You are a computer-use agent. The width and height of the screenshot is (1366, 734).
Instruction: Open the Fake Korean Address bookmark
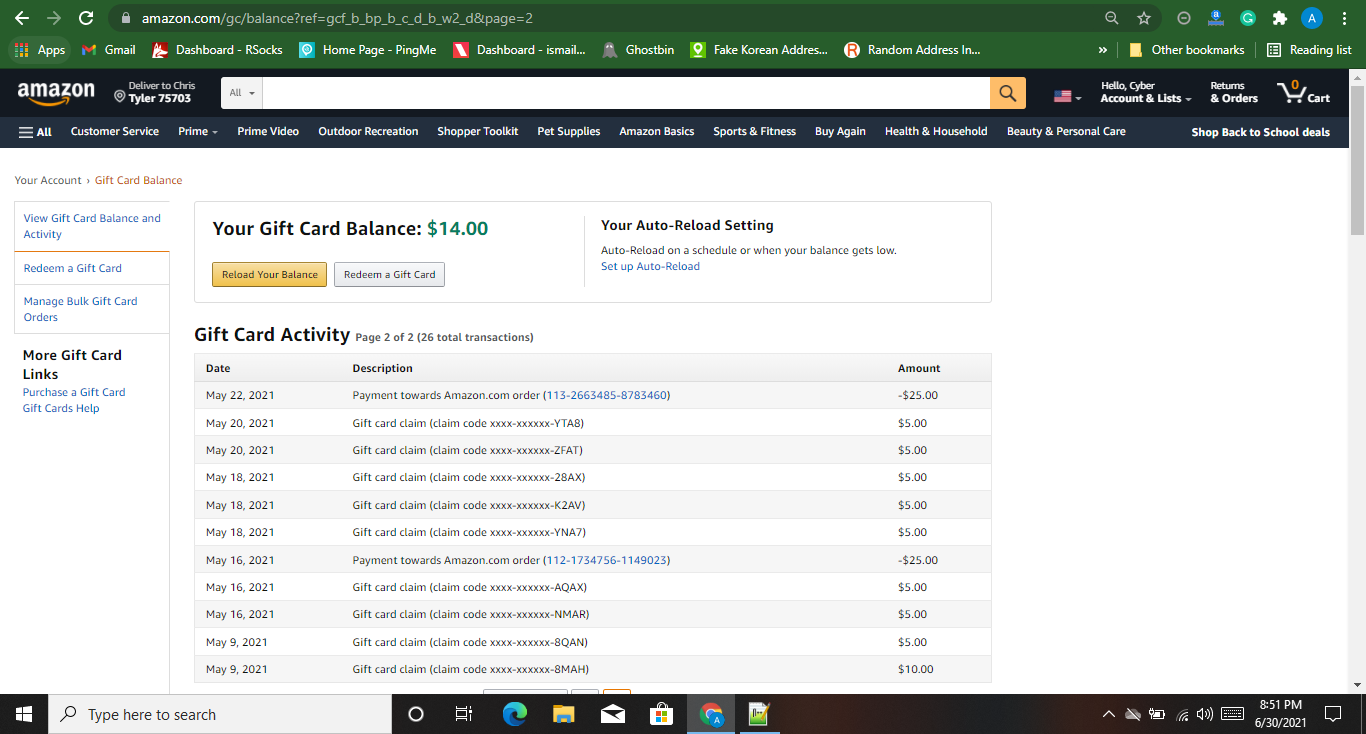[759, 50]
